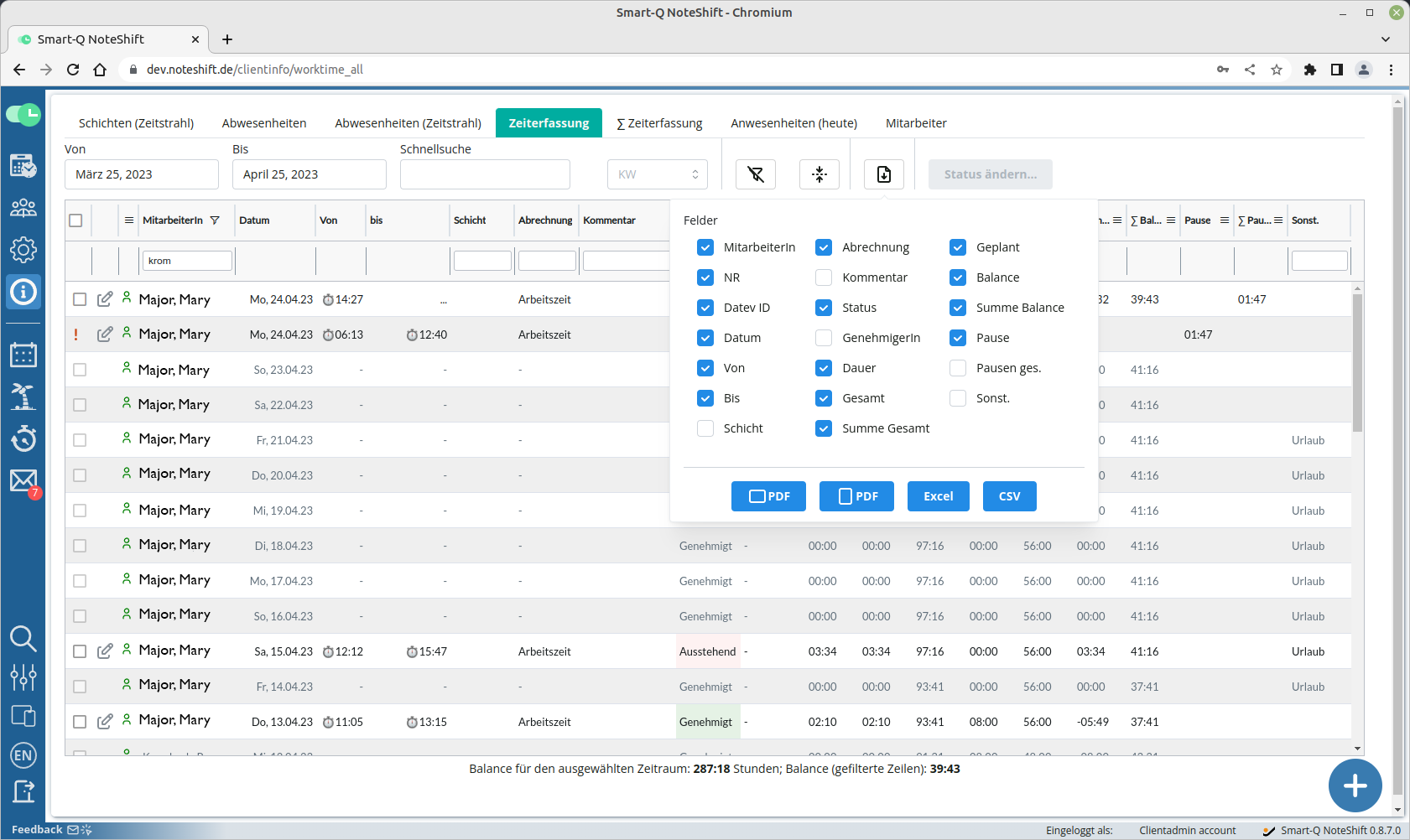Edit the Sa, 15.04.23 entry pencil icon

(x=105, y=651)
